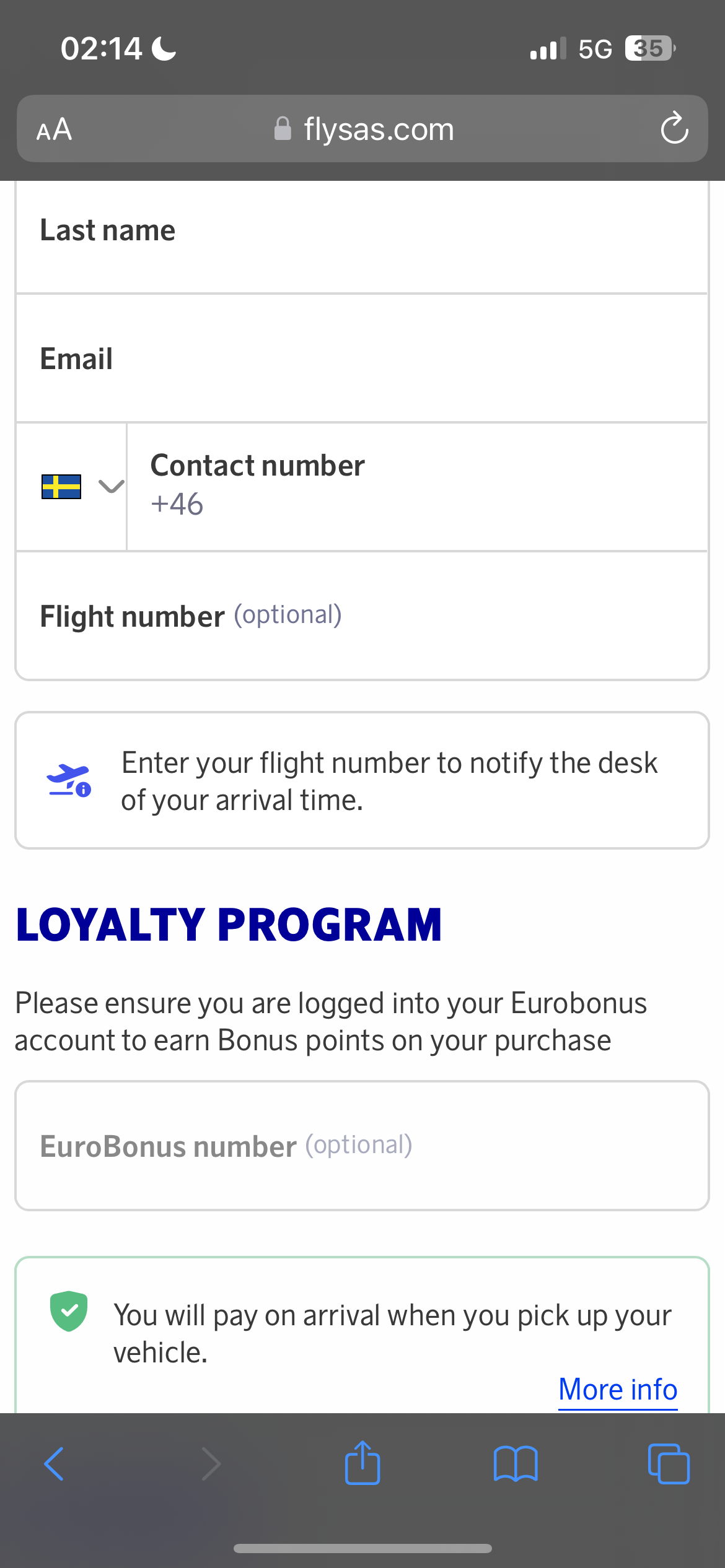Show open tabs overview icon
This screenshot has width=725, height=1568.
click(669, 1464)
